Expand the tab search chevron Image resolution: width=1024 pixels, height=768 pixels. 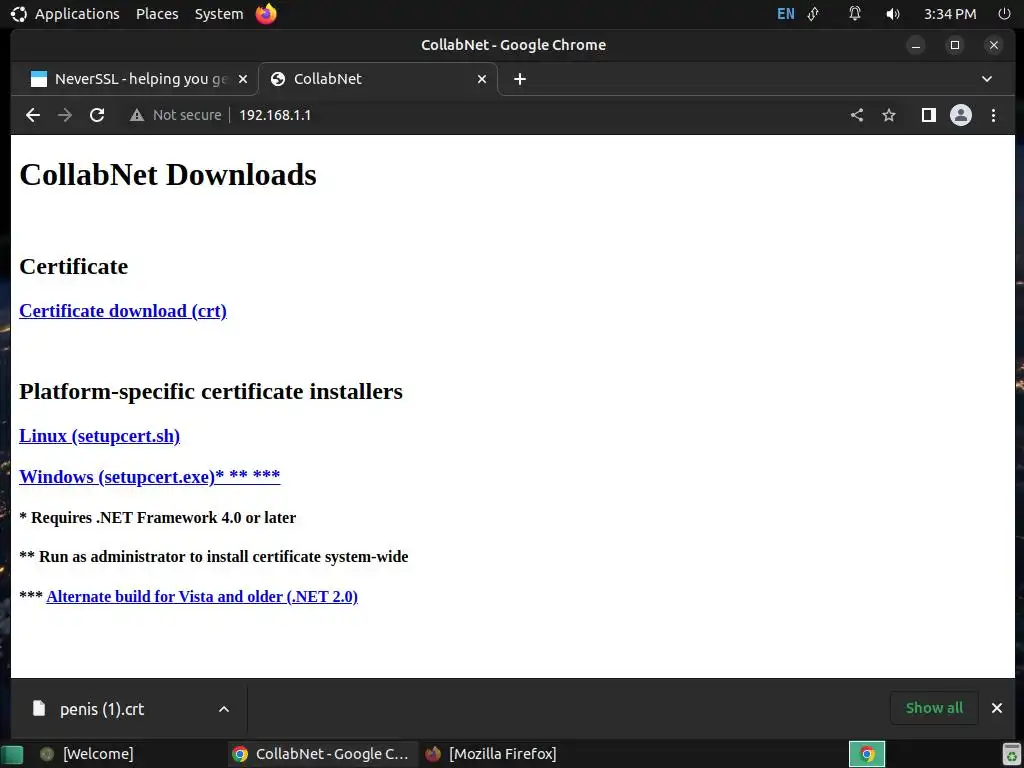pyautogui.click(x=987, y=79)
